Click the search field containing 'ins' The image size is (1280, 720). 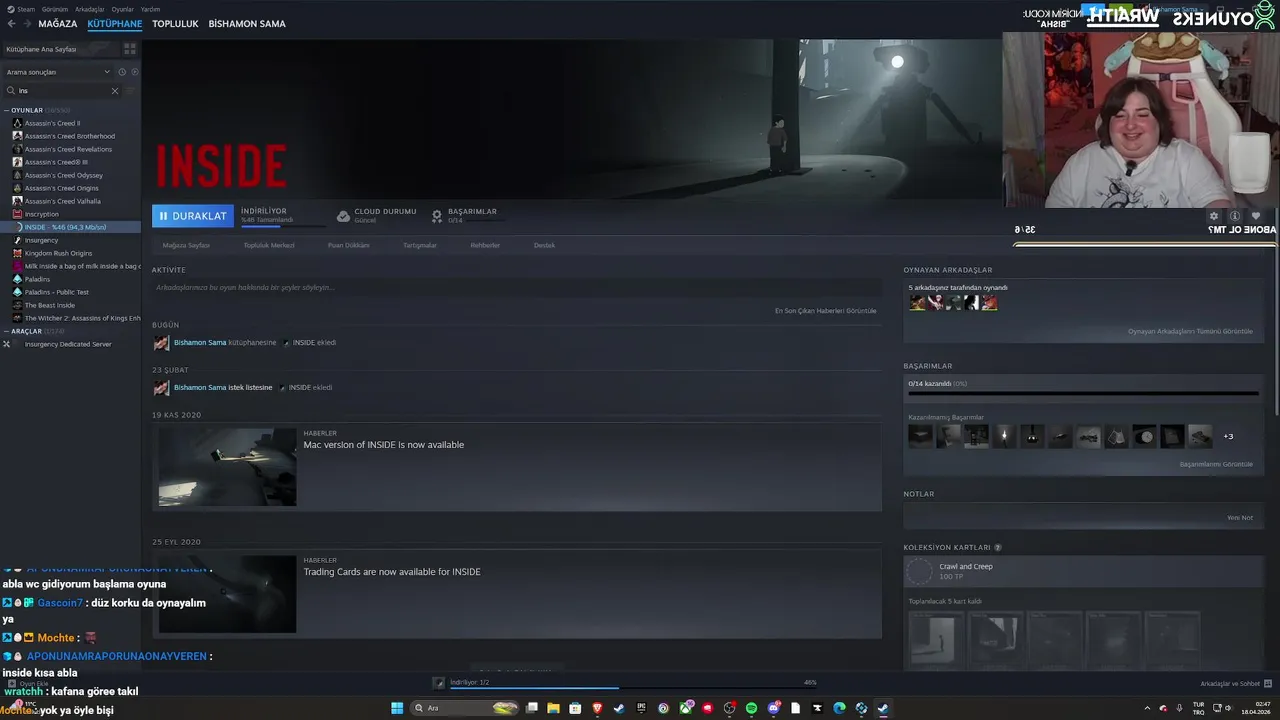(x=62, y=91)
